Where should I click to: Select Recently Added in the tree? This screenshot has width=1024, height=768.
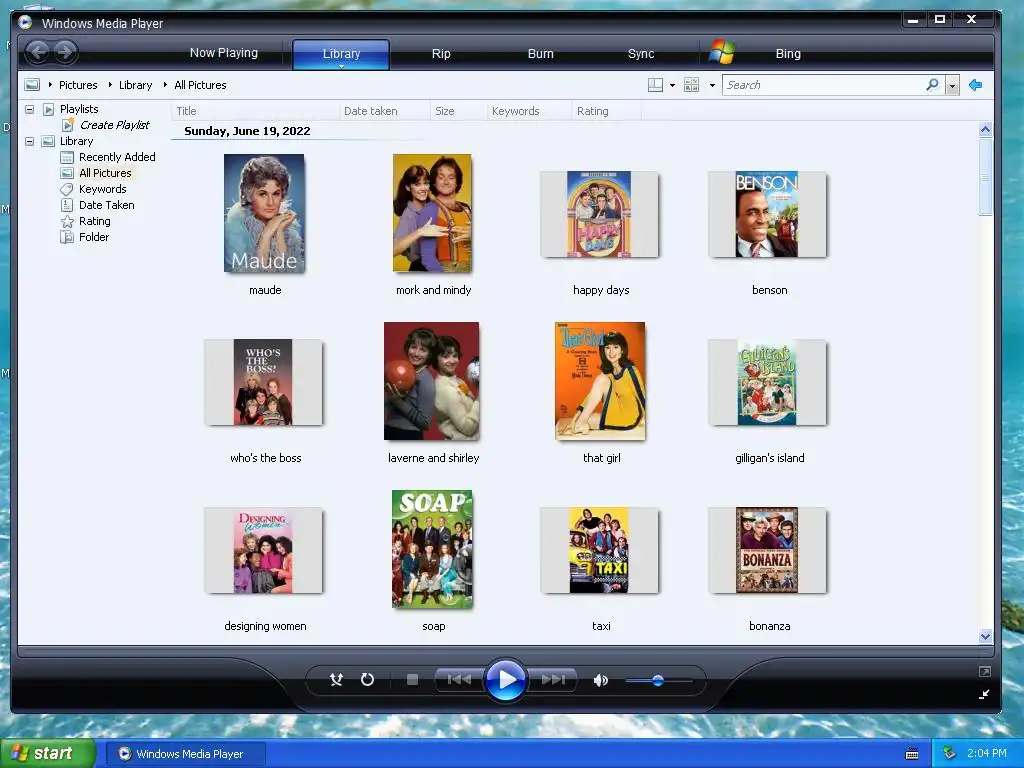117,157
